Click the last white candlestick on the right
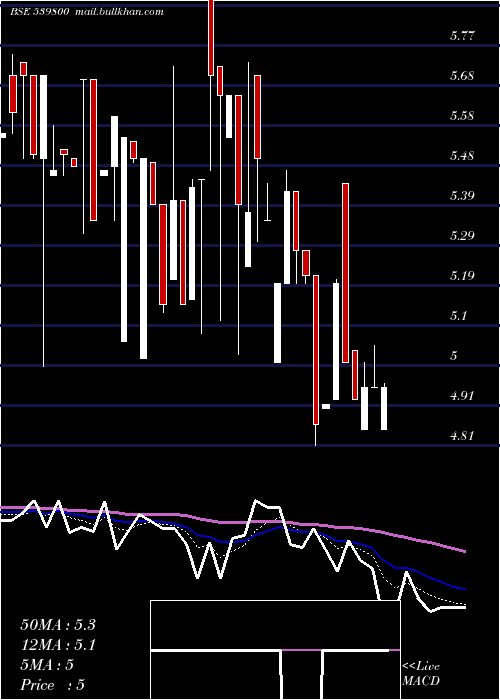 384,408
